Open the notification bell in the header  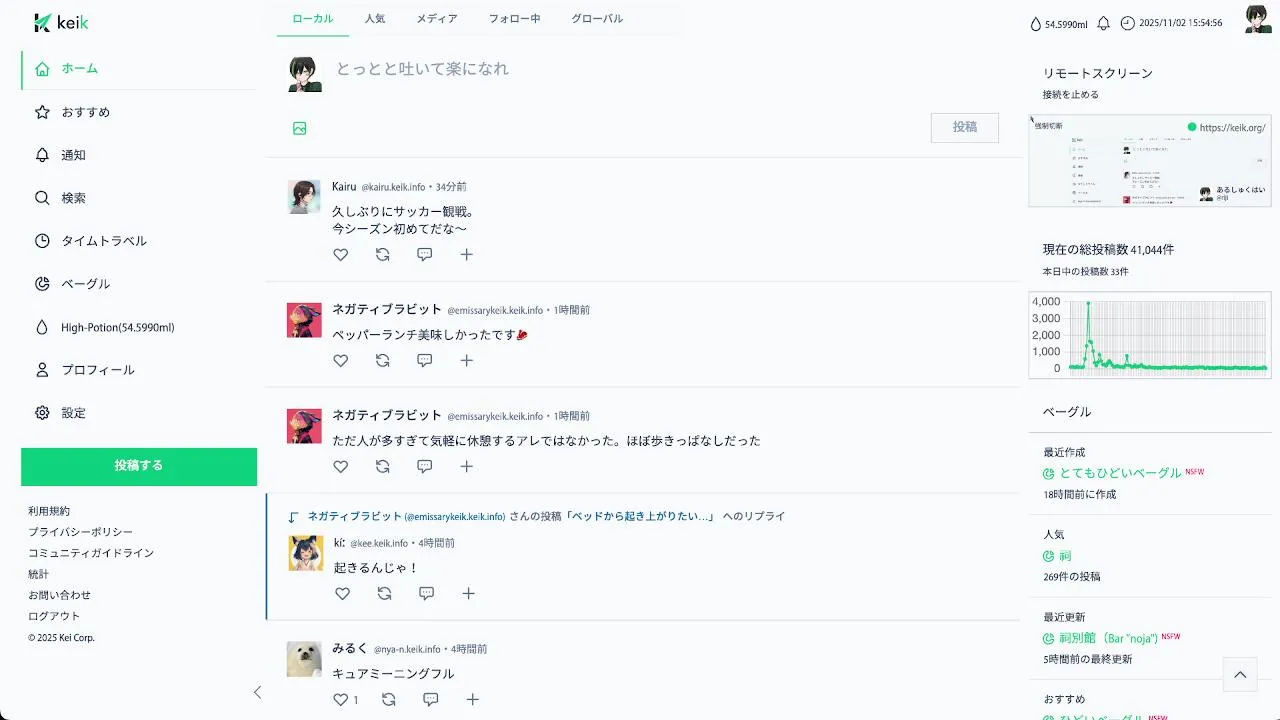[1104, 23]
